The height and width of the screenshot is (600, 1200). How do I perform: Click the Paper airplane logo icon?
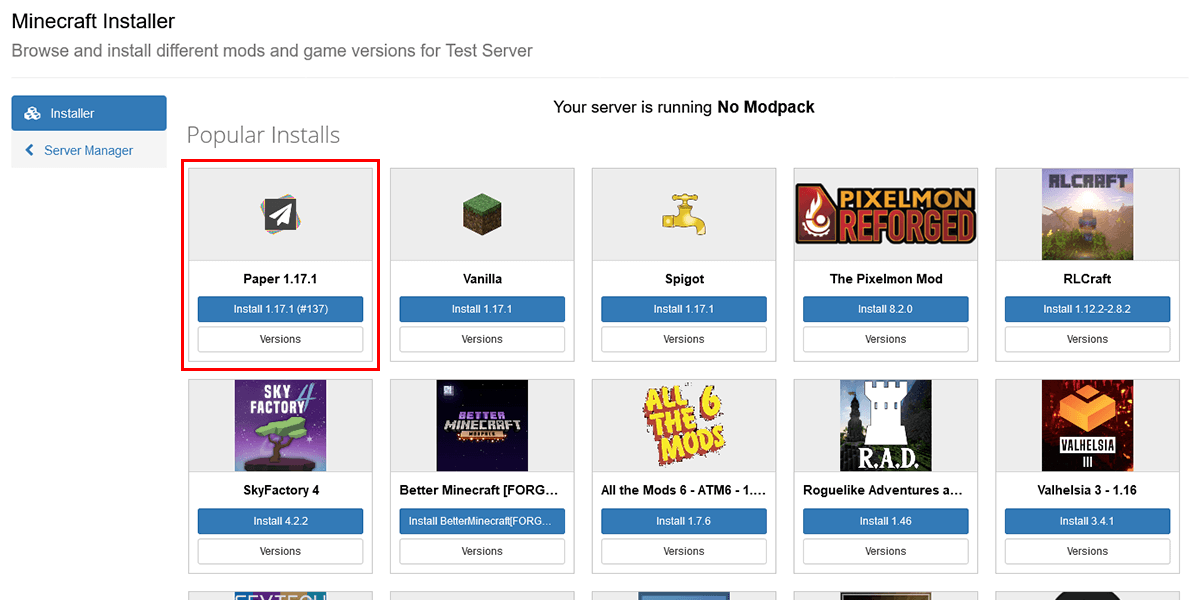(x=280, y=214)
